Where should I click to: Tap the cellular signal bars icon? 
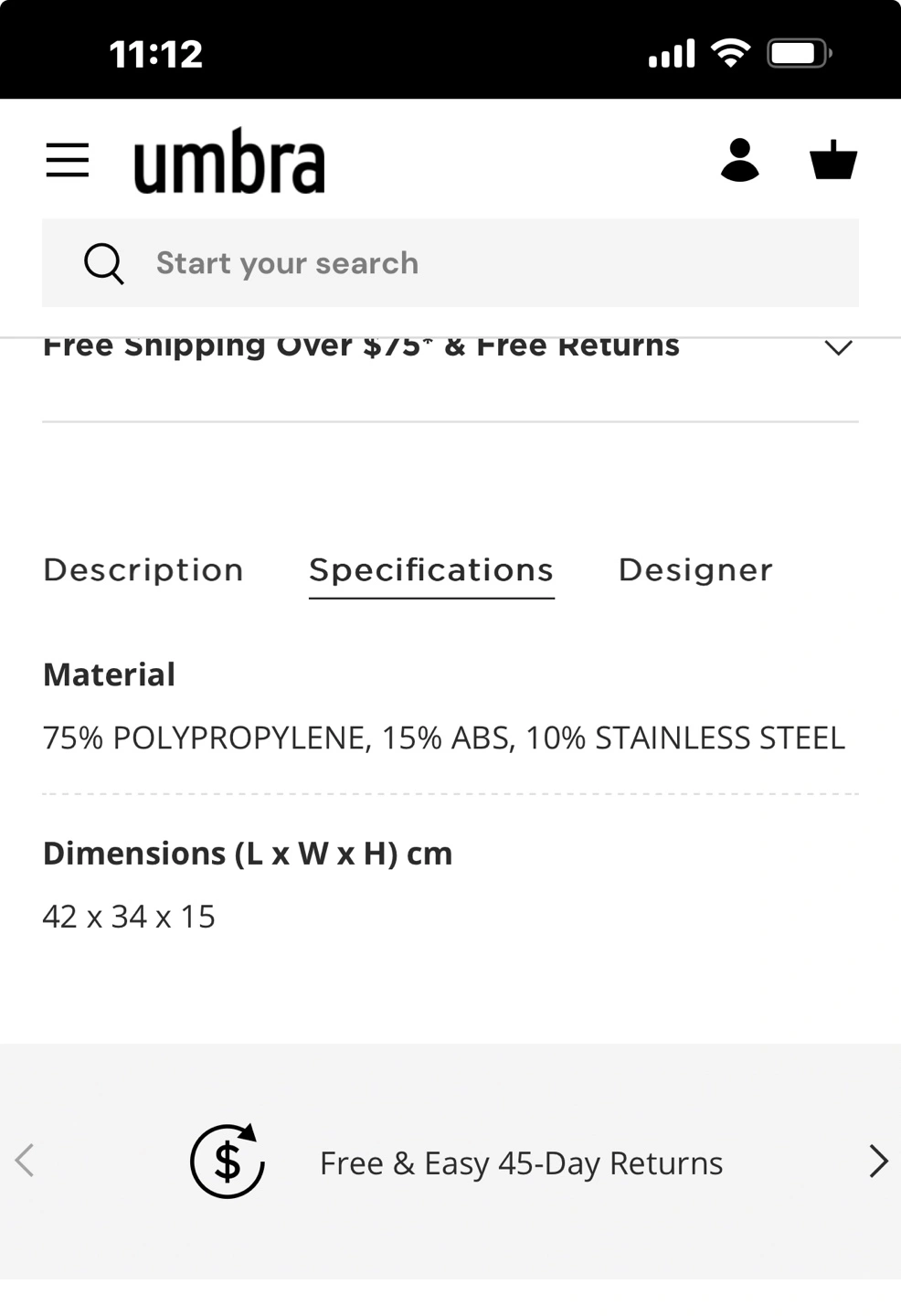click(x=672, y=54)
